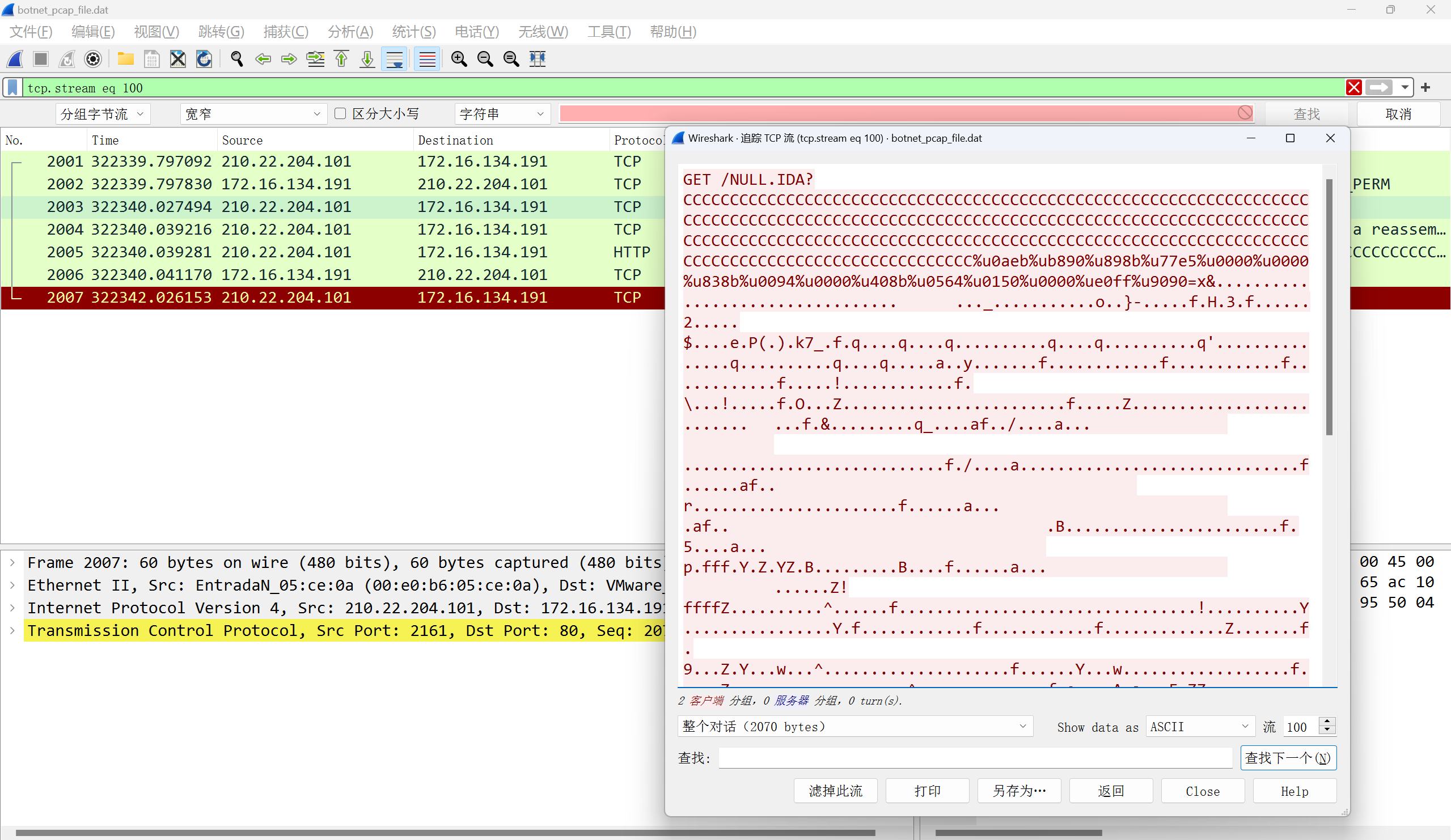Click the stream number stepper
The height and width of the screenshot is (840, 1451).
click(1327, 727)
